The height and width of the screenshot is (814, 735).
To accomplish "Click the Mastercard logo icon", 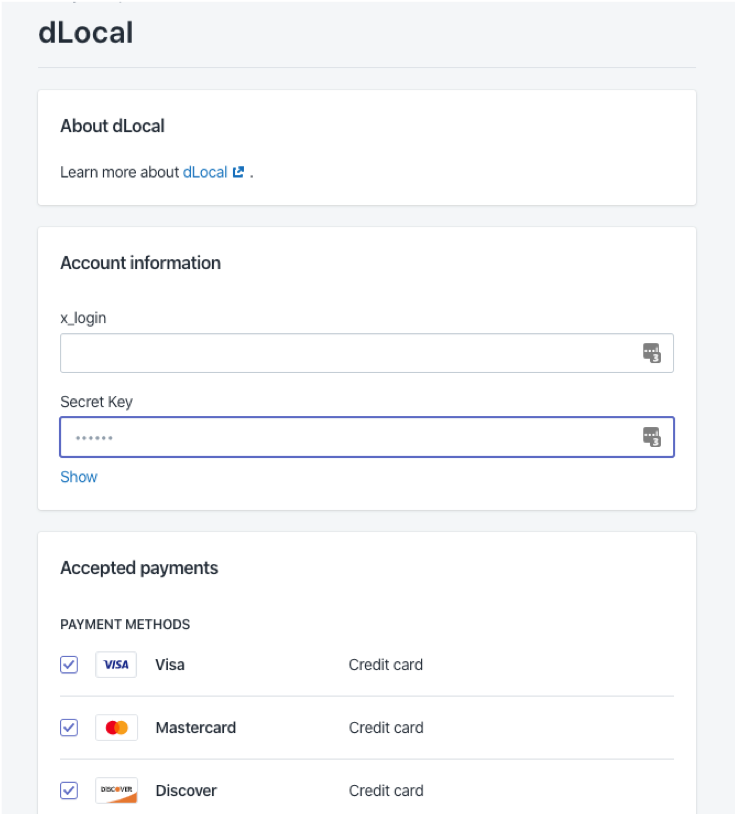I will click(116, 727).
